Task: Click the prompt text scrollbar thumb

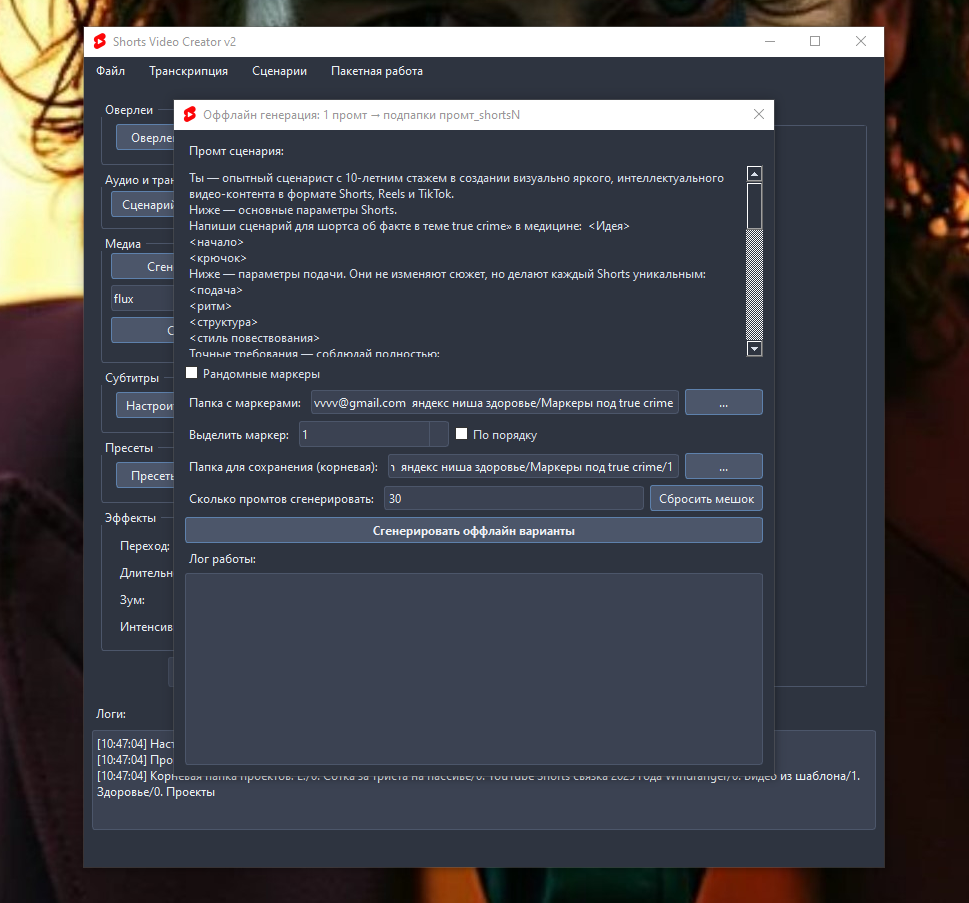Action: click(755, 206)
